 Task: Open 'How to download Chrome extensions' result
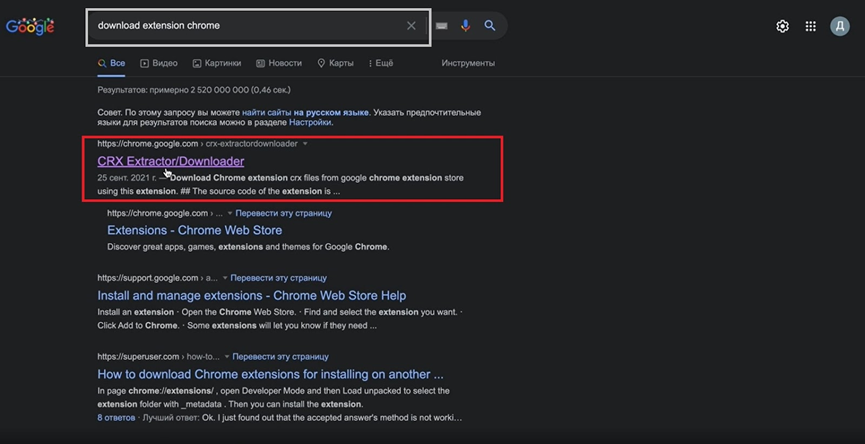(x=270, y=374)
